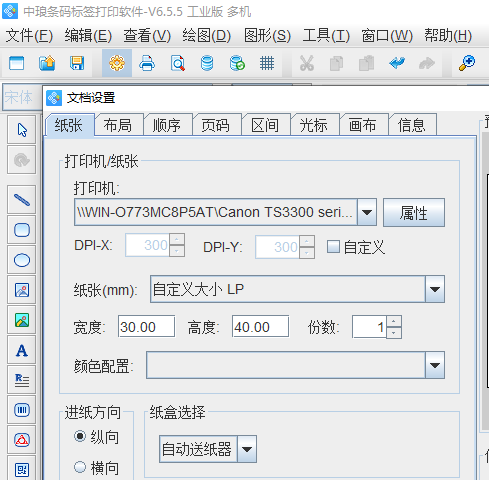Open the 工具(T) menu
The width and height of the screenshot is (489, 480).
point(326,36)
